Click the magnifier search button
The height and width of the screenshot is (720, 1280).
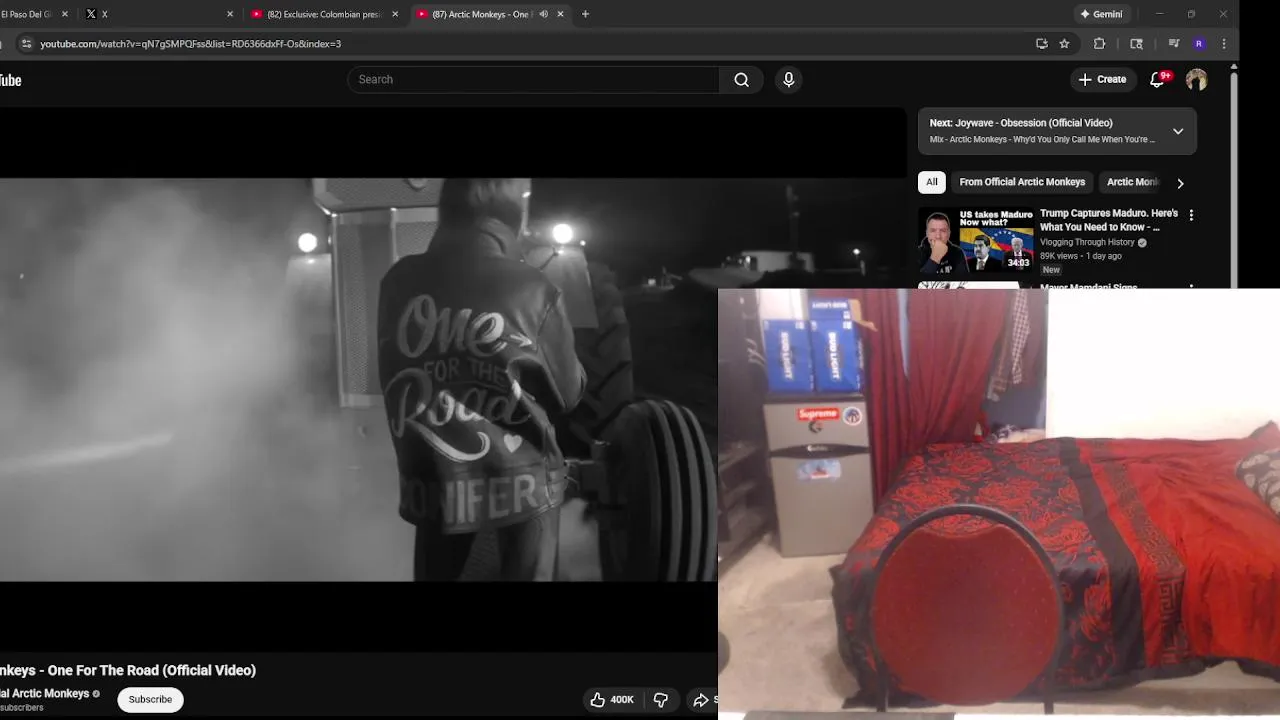741,80
